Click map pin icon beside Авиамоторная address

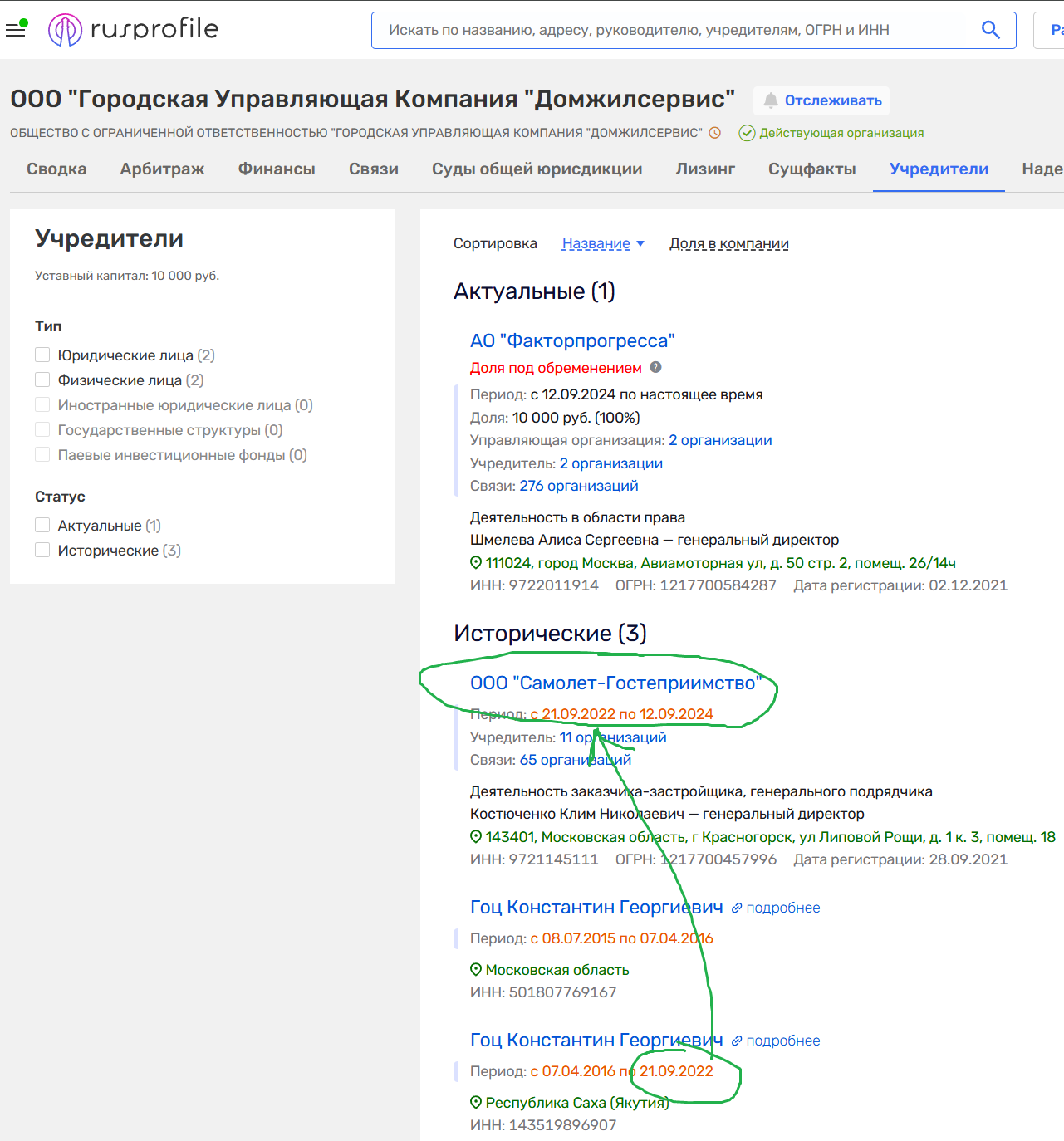tap(476, 563)
